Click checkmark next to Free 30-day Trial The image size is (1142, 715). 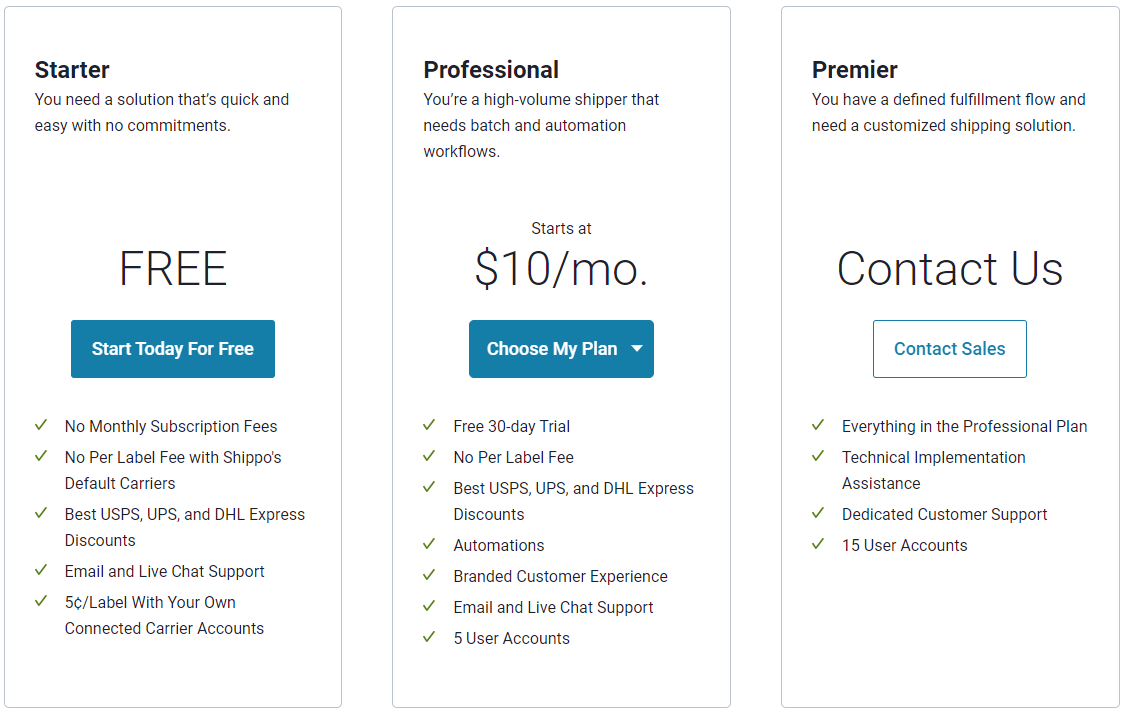coord(430,424)
